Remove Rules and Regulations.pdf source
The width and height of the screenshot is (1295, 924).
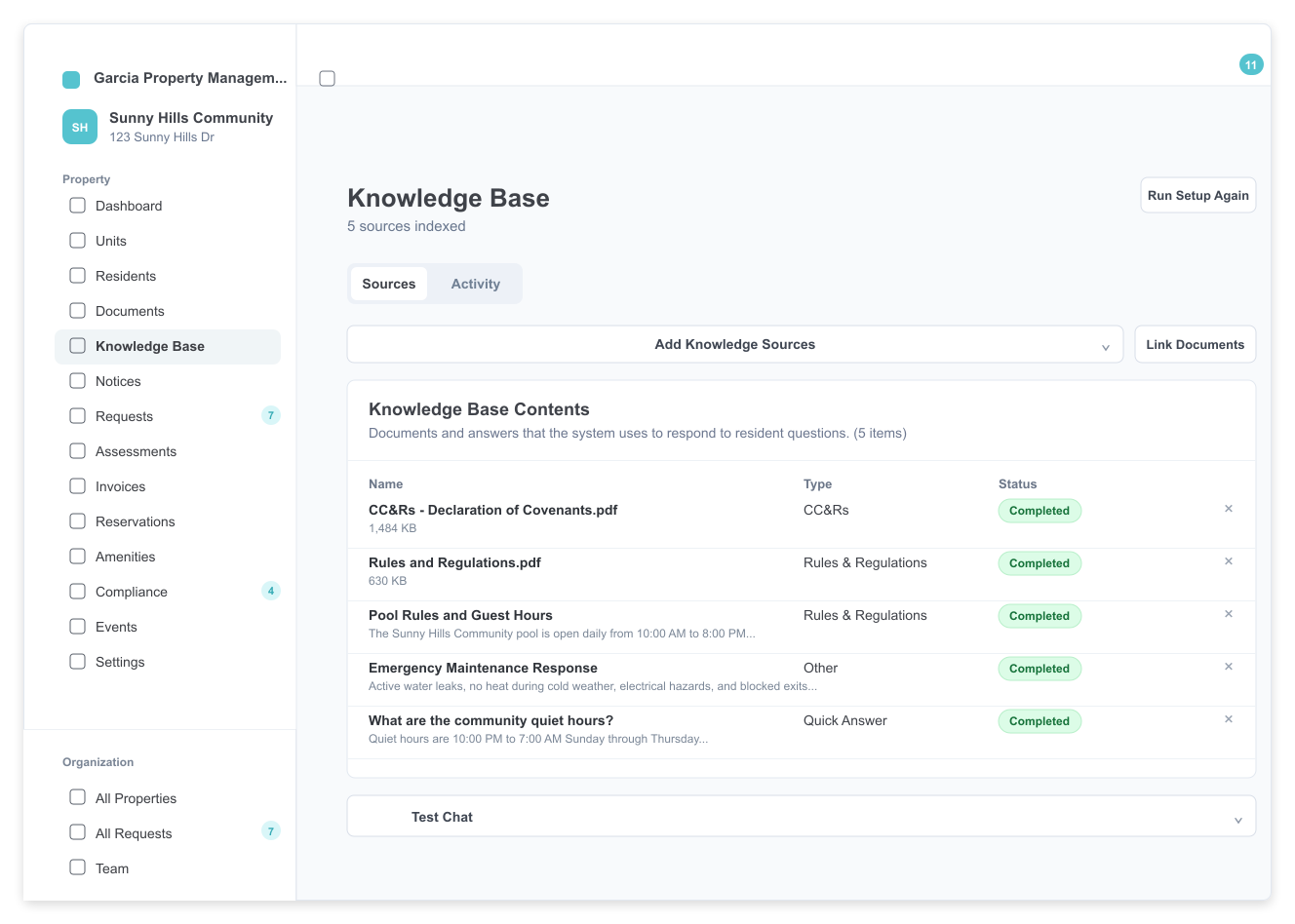1229,561
